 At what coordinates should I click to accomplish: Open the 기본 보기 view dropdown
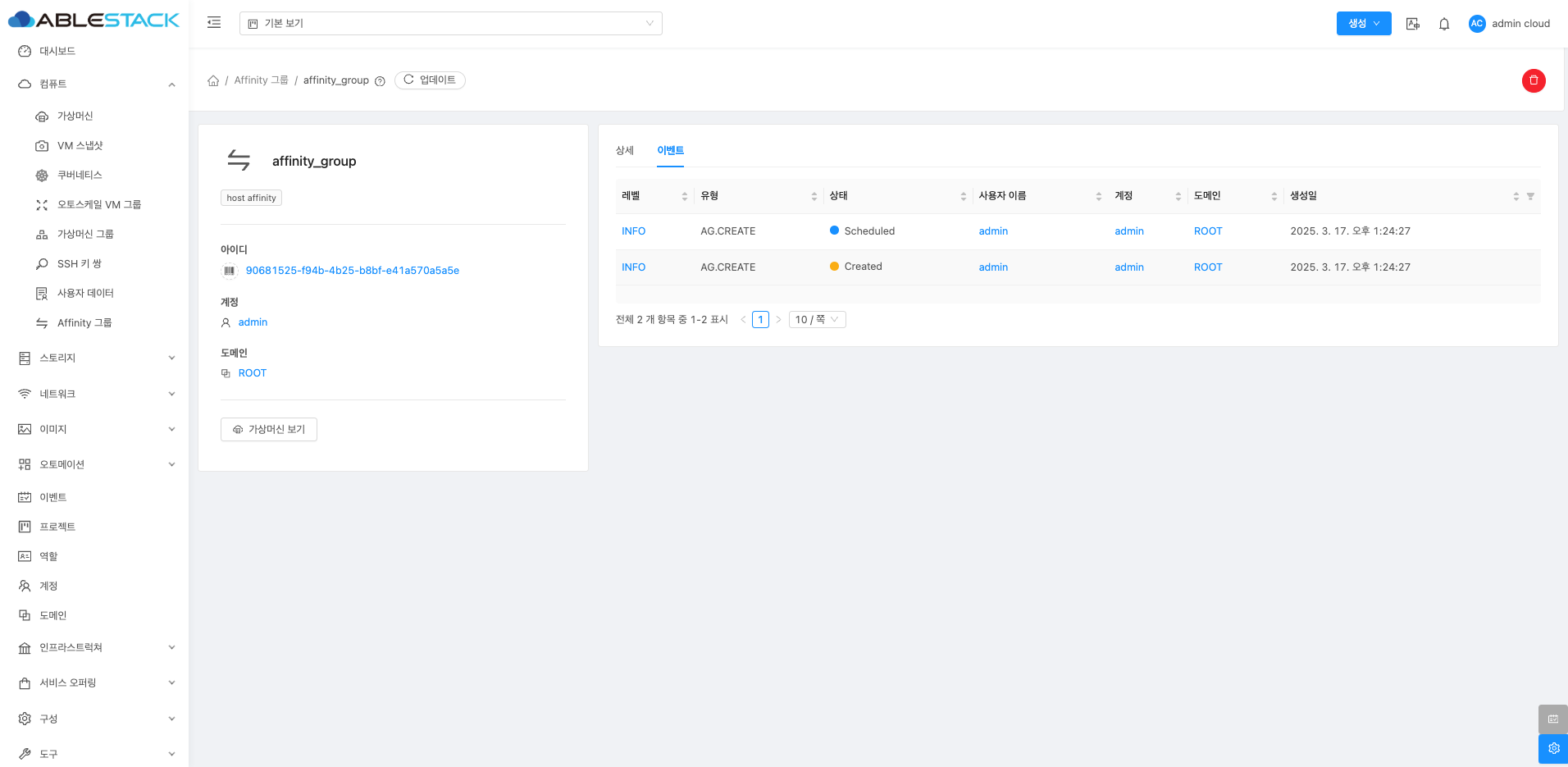[450, 23]
